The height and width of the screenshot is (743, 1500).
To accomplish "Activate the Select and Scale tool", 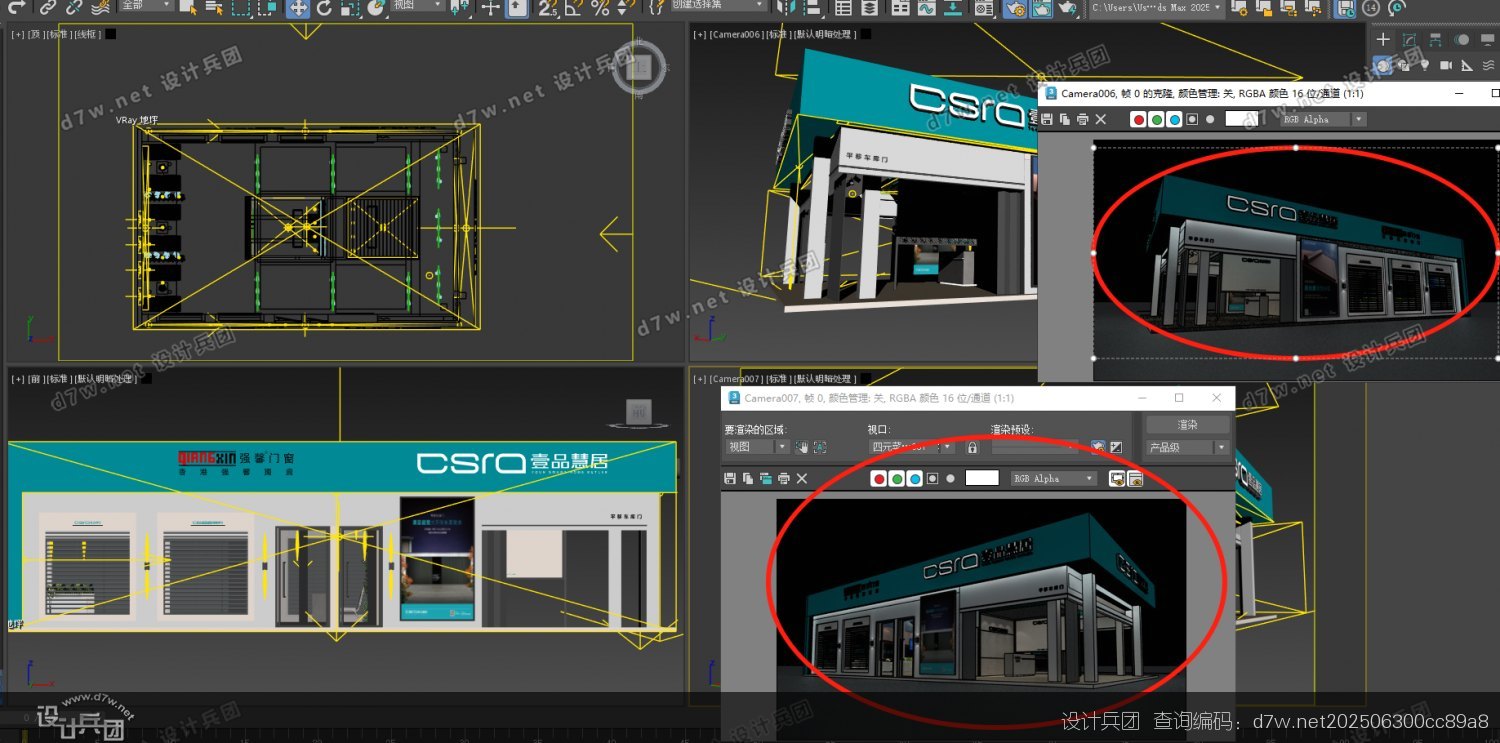I will pos(350,7).
